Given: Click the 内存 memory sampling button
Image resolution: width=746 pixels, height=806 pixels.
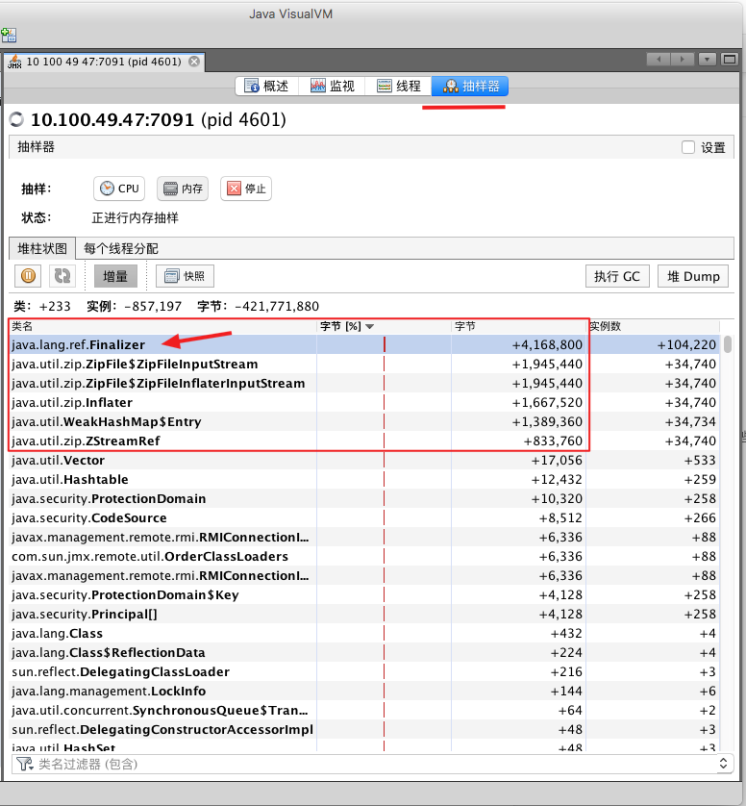Looking at the screenshot, I should click(183, 189).
